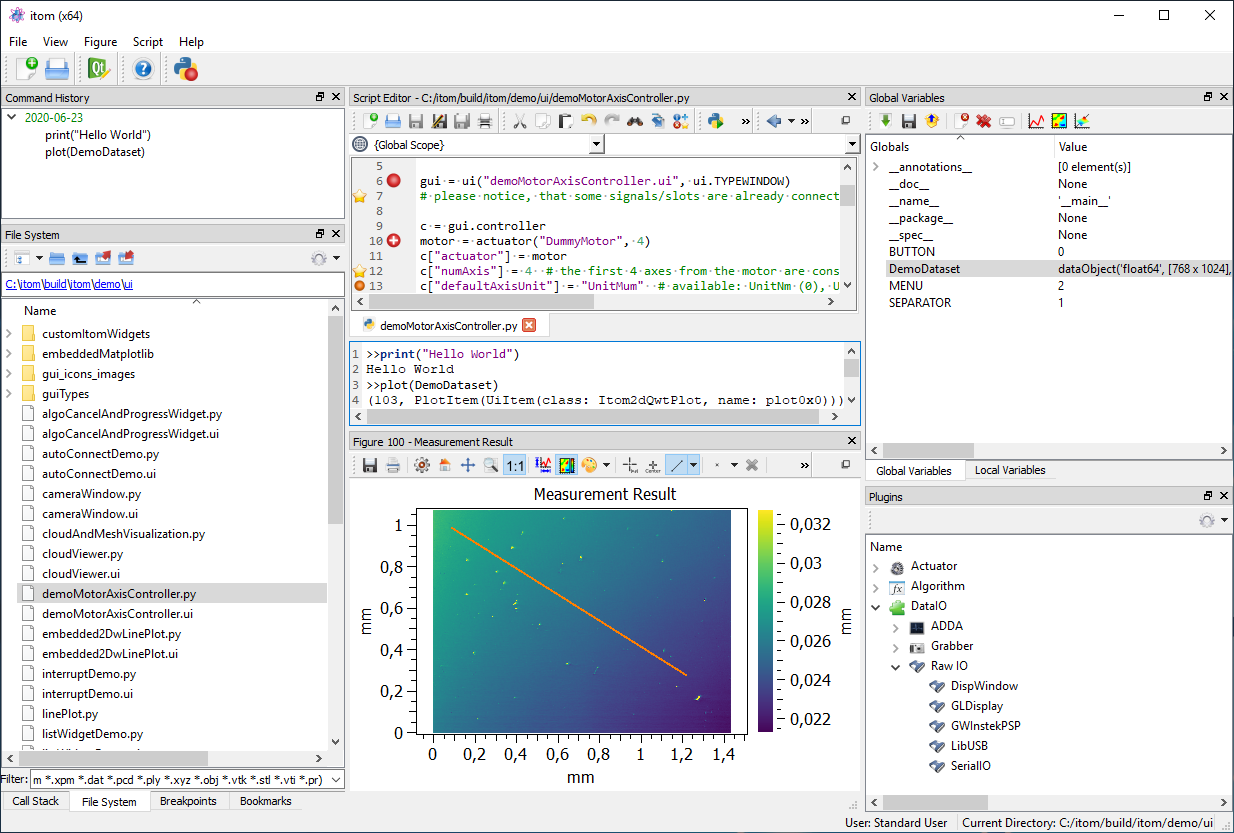Switch to the Local Variables tab
The height and width of the screenshot is (833, 1234).
pyautogui.click(x=1010, y=470)
